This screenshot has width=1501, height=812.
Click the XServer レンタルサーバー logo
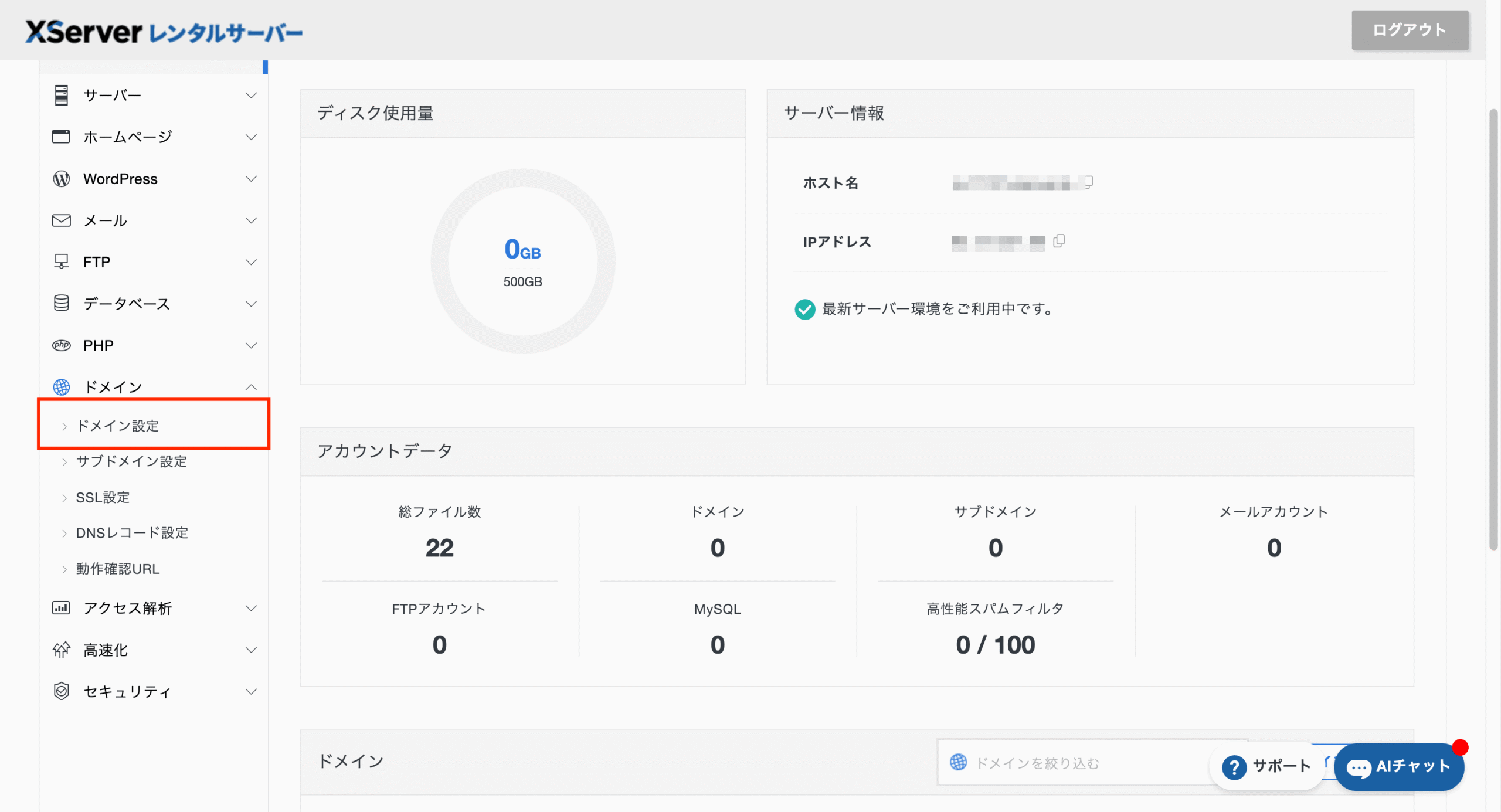coord(164,32)
